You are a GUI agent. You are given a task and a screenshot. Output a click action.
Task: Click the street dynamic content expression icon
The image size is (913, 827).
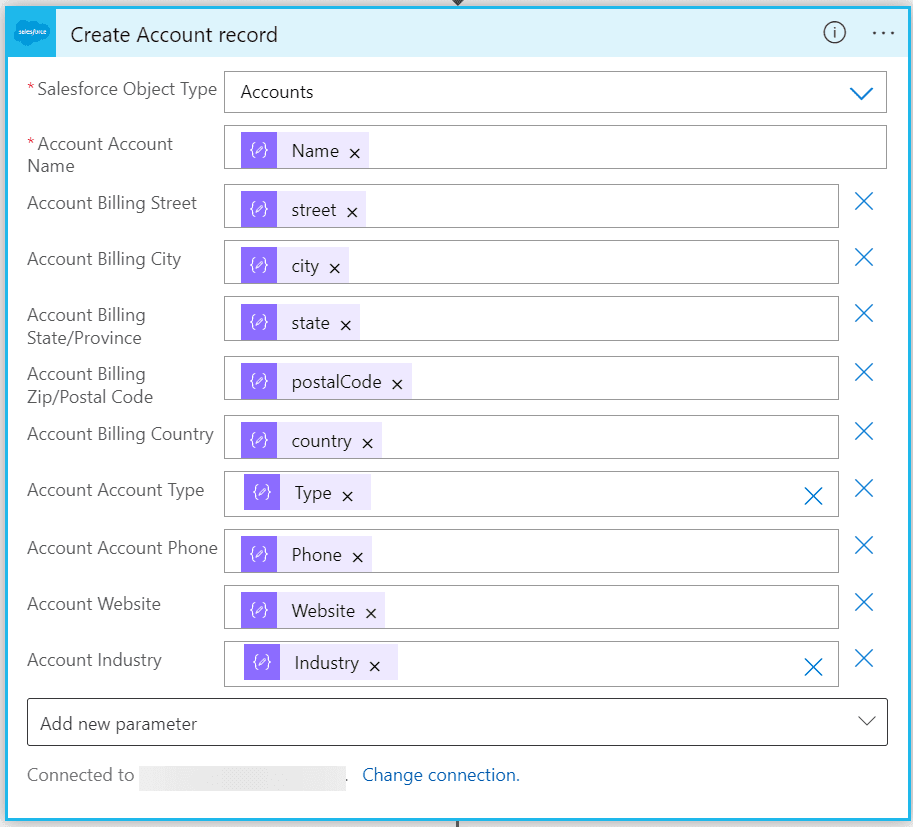259,209
